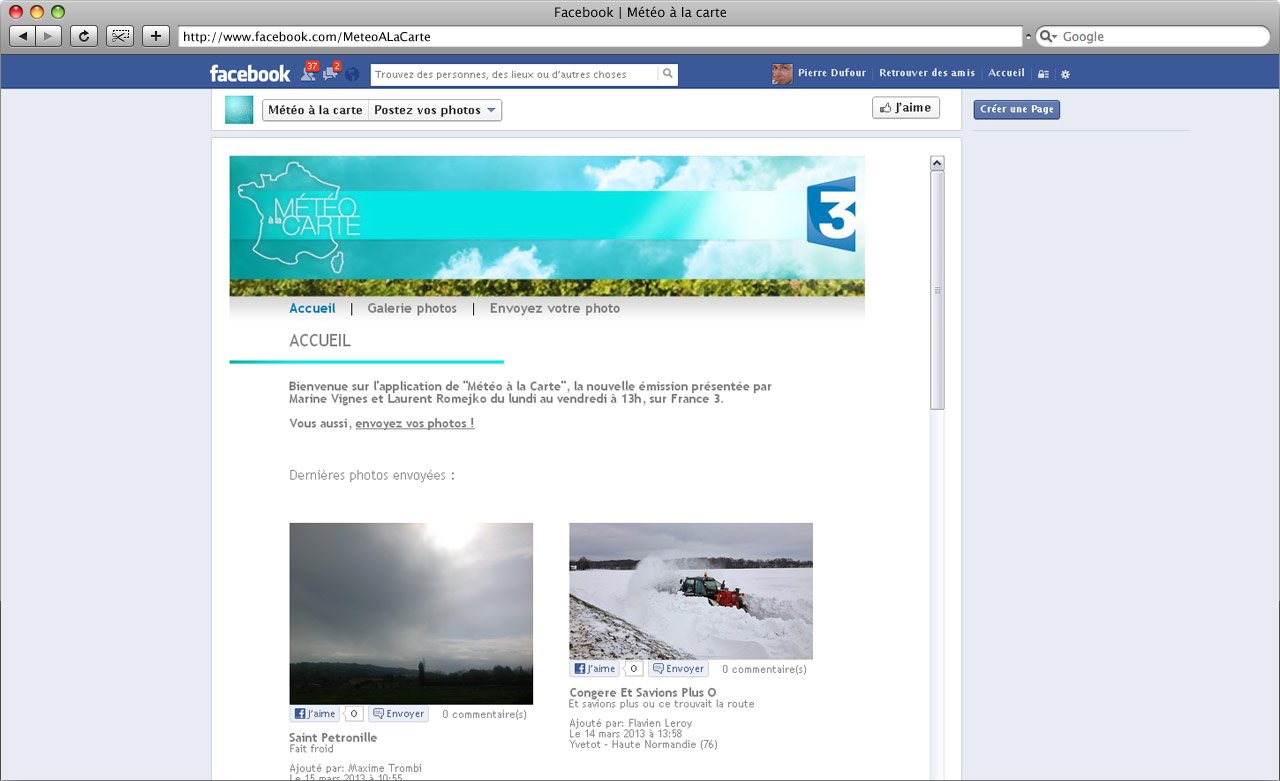Viewport: 1280px width, 781px height.
Task: Click the Google search magnifier icon
Action: tap(1048, 36)
